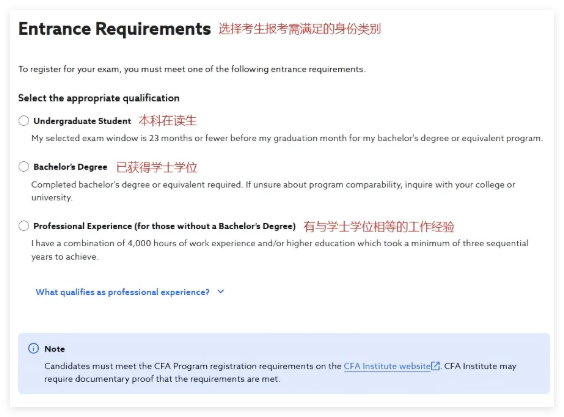Click 'To register for your exam' sentence
564x417 pixels.
coord(192,69)
